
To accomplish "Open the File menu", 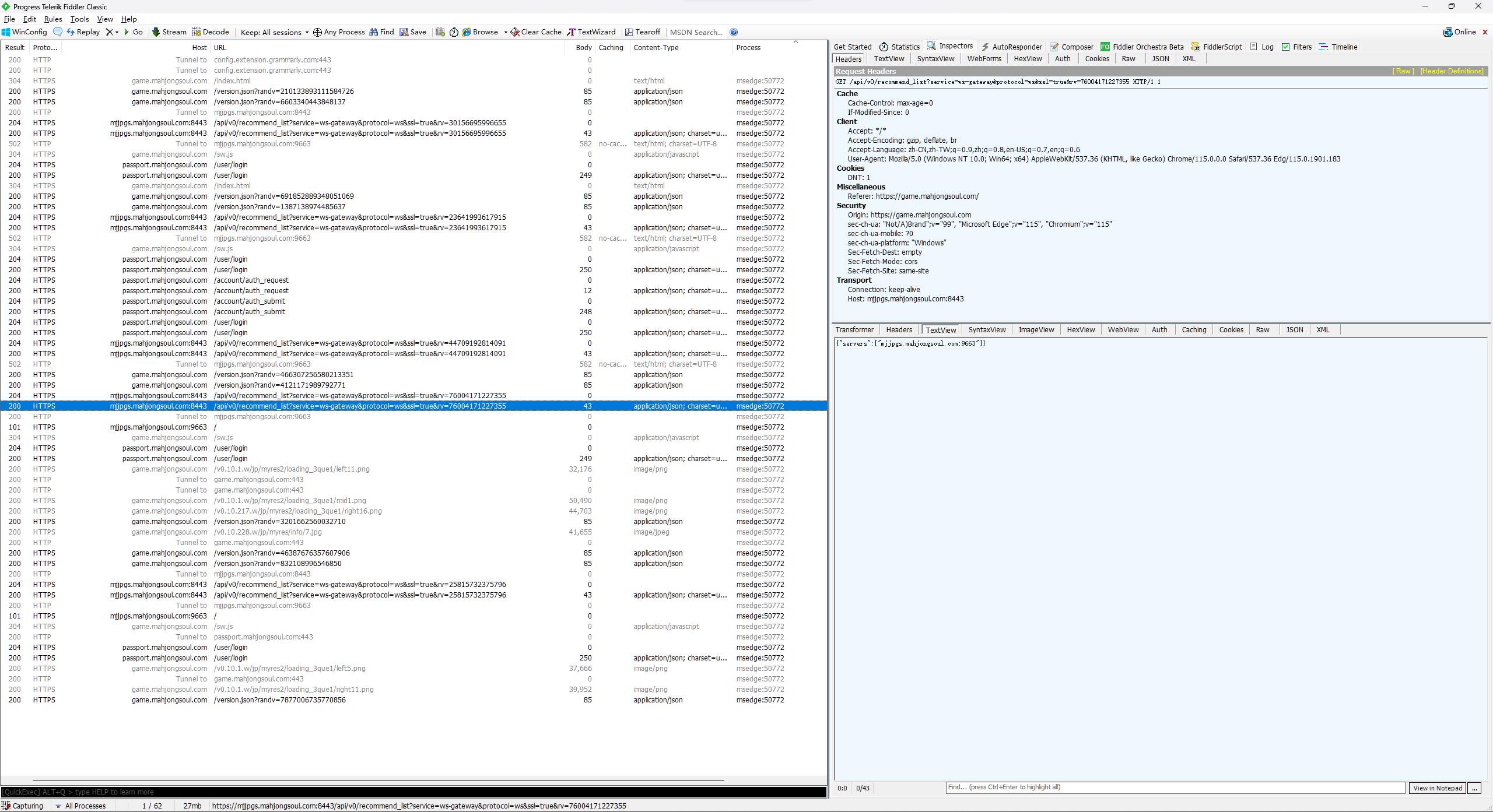I will pyautogui.click(x=9, y=19).
